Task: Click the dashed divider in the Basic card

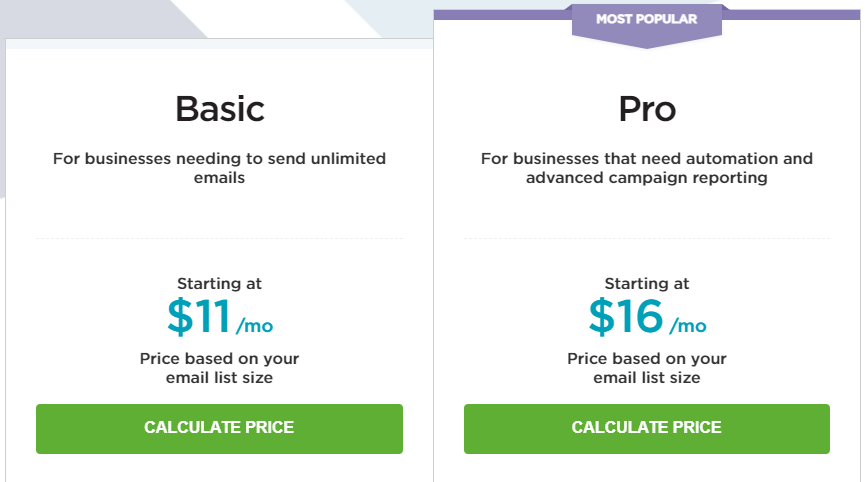Action: 219,239
